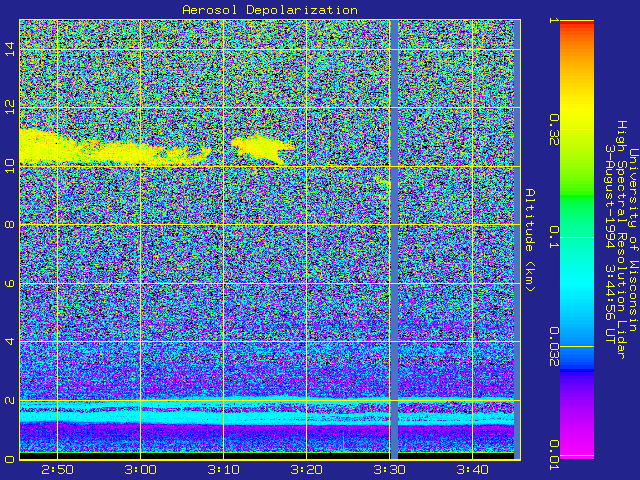
Task: Click the altitude 6 axis label
Action: 9,283
